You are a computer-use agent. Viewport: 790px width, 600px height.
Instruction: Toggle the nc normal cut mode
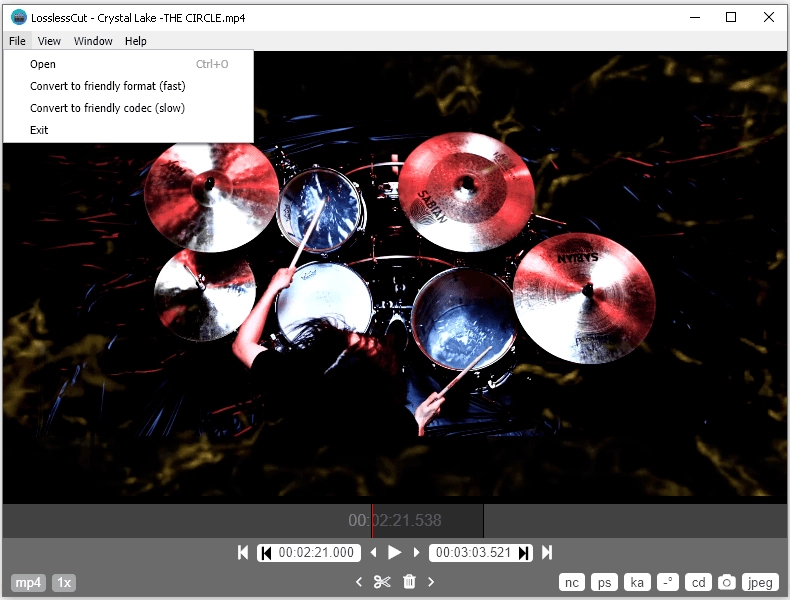click(572, 582)
